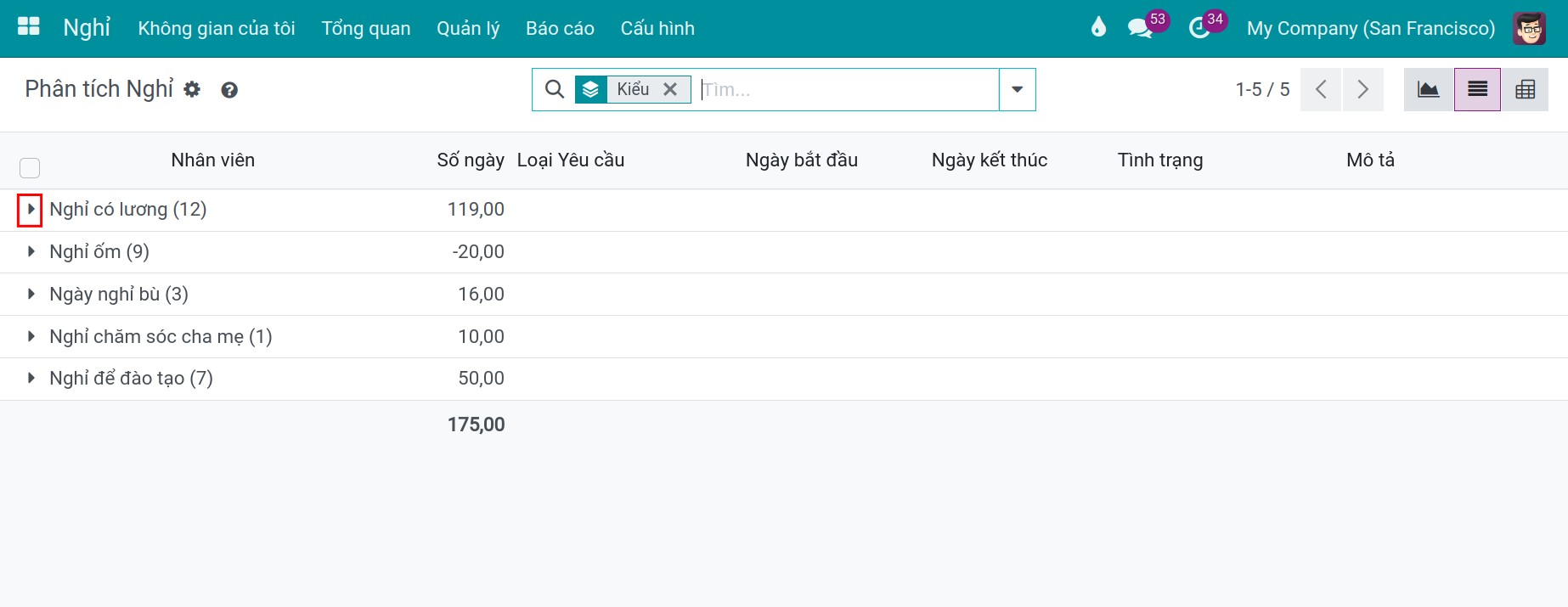Expand the Ngày nghỉ bù (3) group
Viewport: 1568px width, 607px height.
31,294
